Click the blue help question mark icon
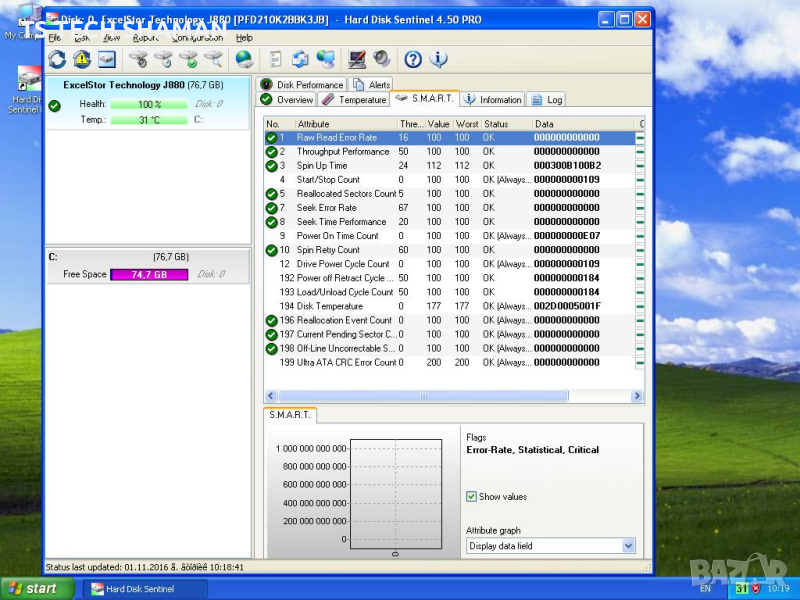Screen dimensions: 800x600 pos(412,60)
